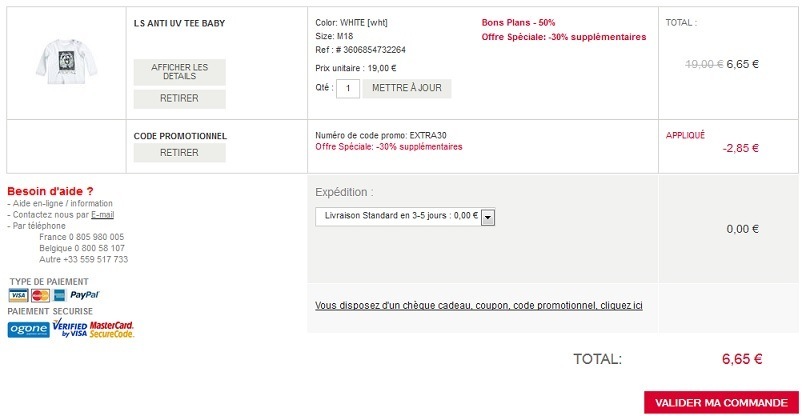The width and height of the screenshot is (802, 416).
Task: Open the baby tee product thumbnail
Action: tap(65, 59)
